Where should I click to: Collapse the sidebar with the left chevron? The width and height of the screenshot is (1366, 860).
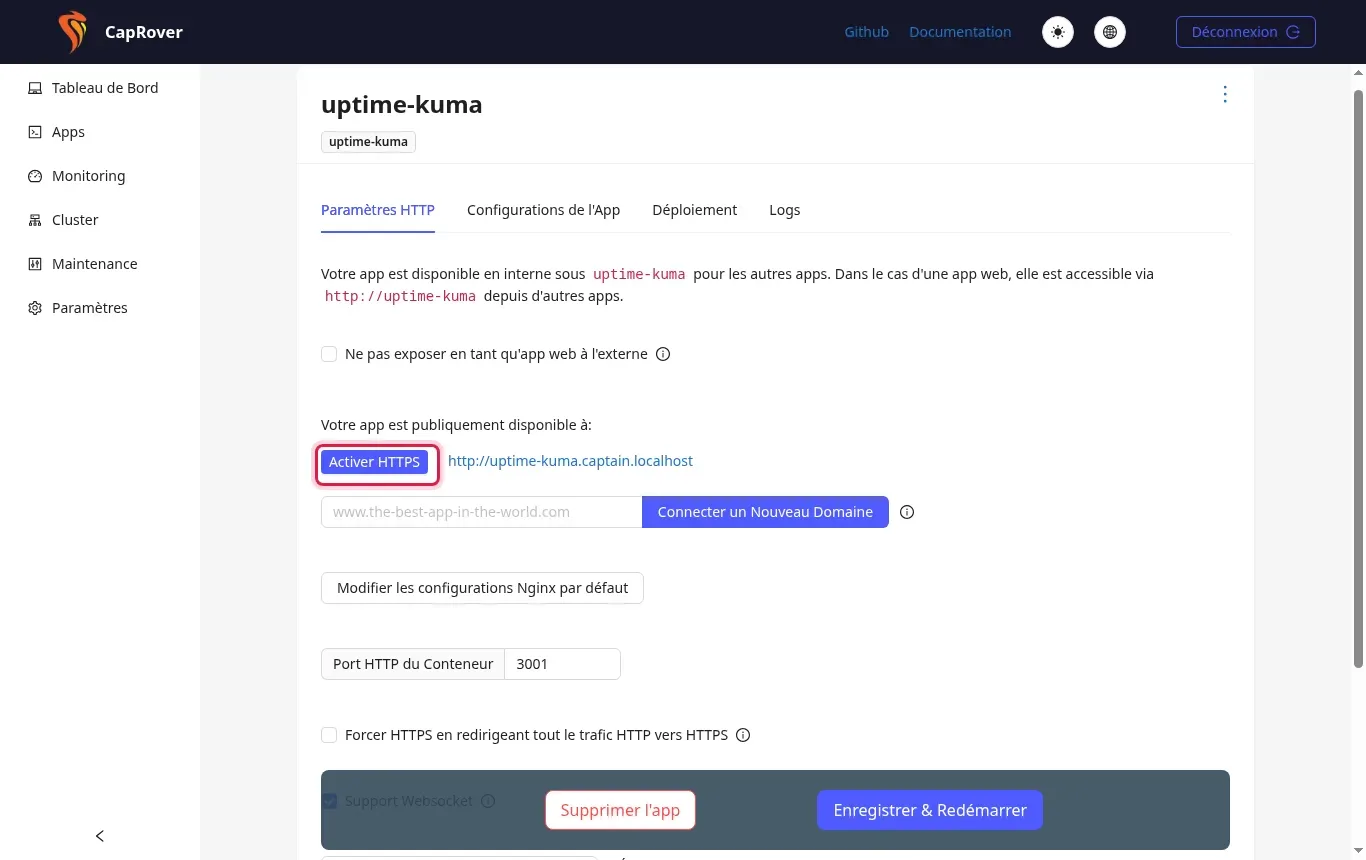(x=100, y=836)
